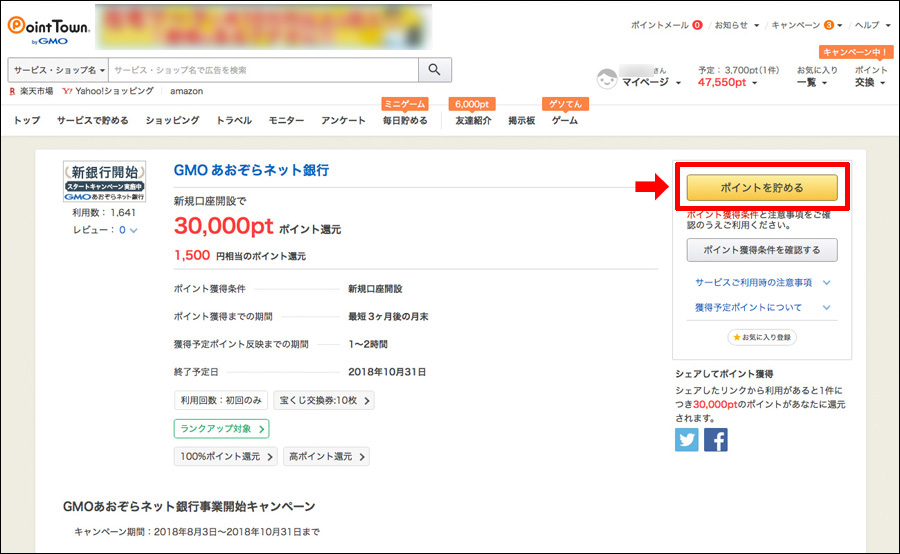This screenshot has width=900, height=554.
Task: Click the 30,000pt reward amount
Action: coord(223,226)
